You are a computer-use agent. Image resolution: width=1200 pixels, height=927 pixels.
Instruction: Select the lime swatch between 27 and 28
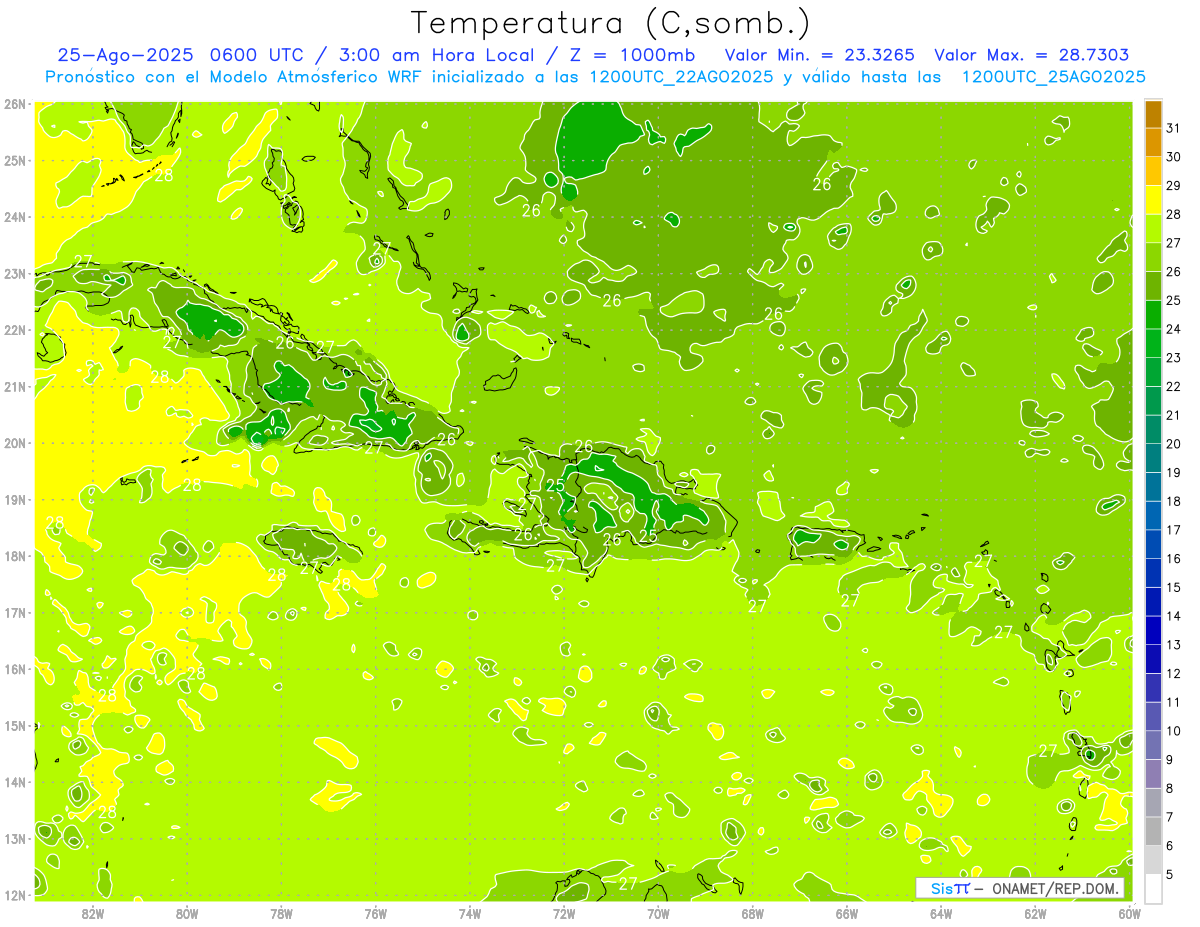(1153, 229)
